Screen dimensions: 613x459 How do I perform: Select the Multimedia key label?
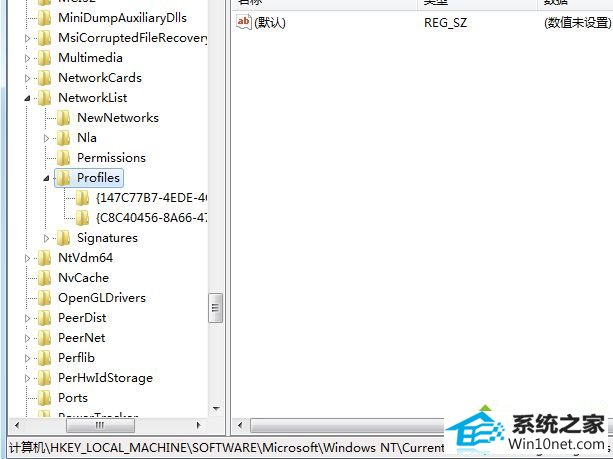(x=90, y=58)
